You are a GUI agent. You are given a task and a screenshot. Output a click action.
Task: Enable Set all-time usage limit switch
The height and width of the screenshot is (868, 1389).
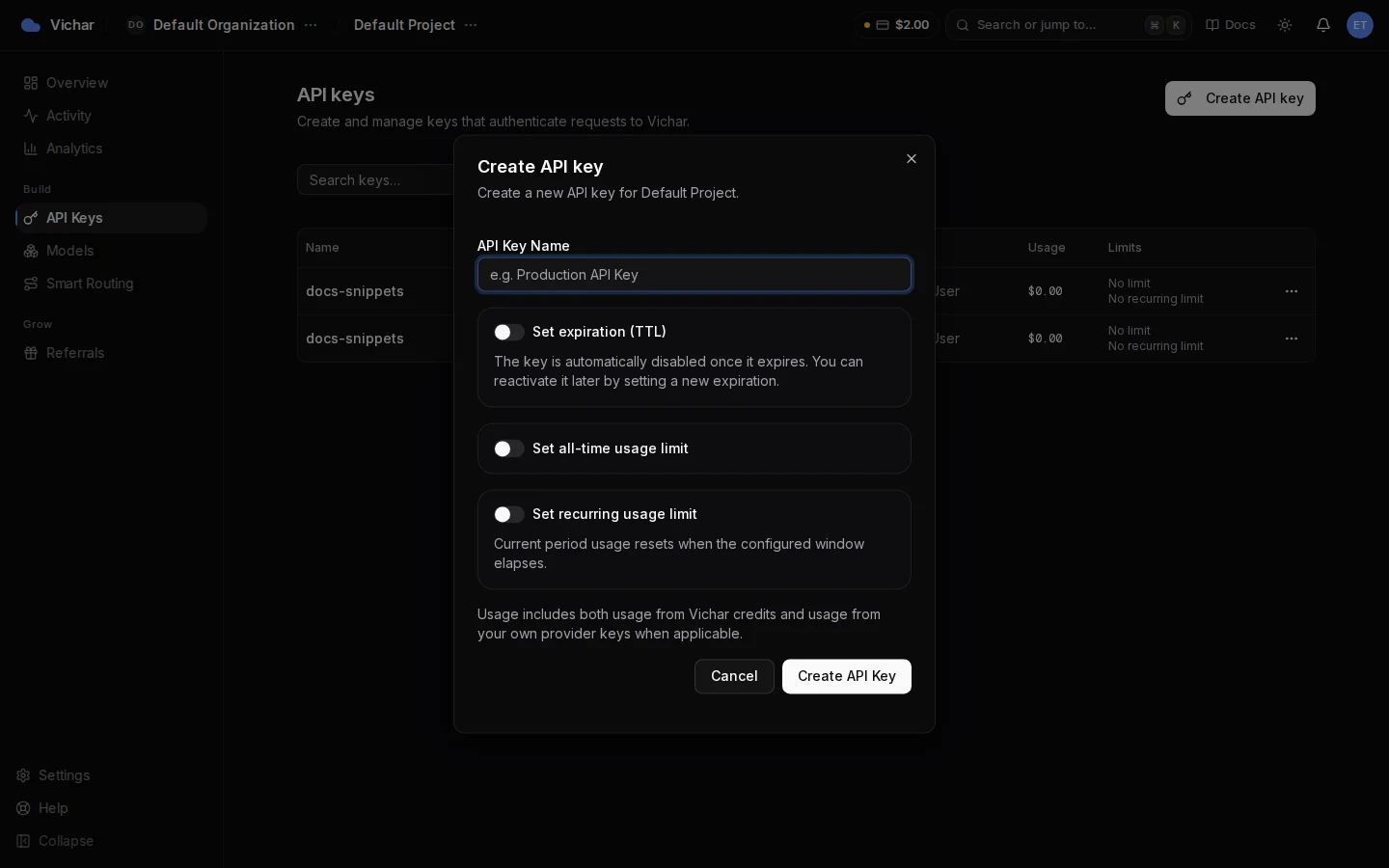(509, 448)
